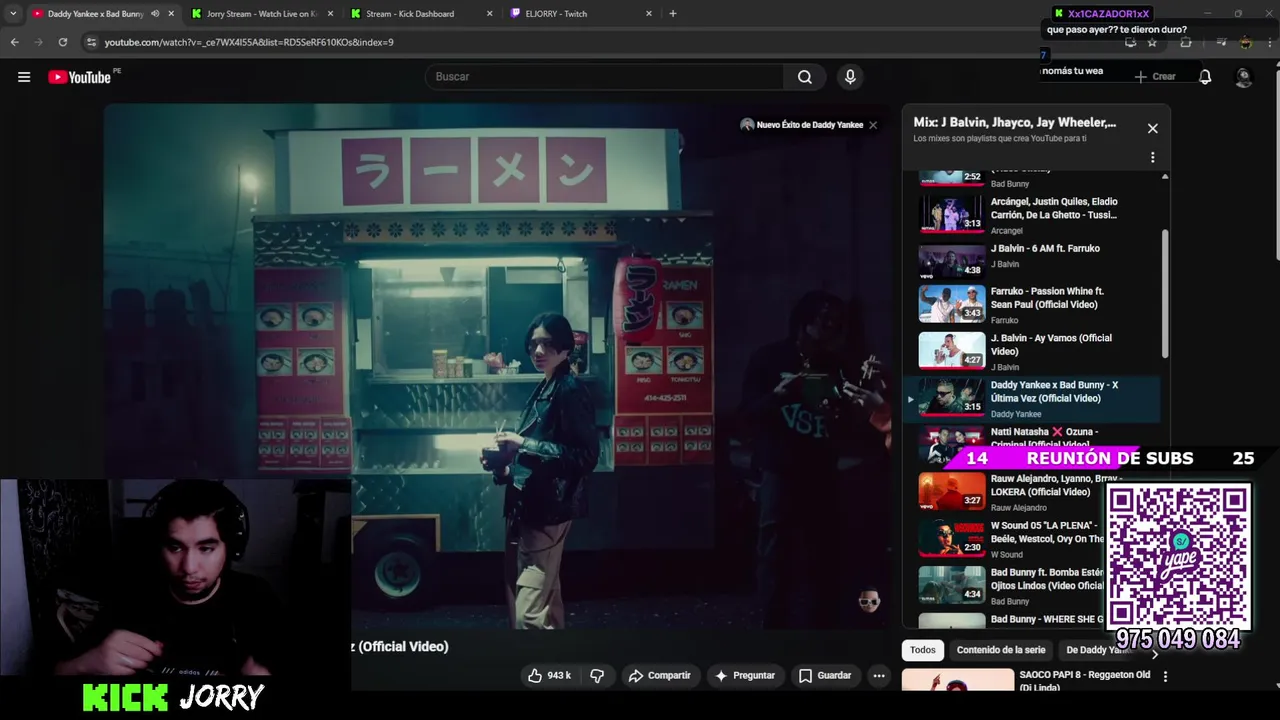Close the Daddy Yankee x Bad Bunny tab
Viewport: 1280px width, 720px height.
pyautogui.click(x=171, y=14)
